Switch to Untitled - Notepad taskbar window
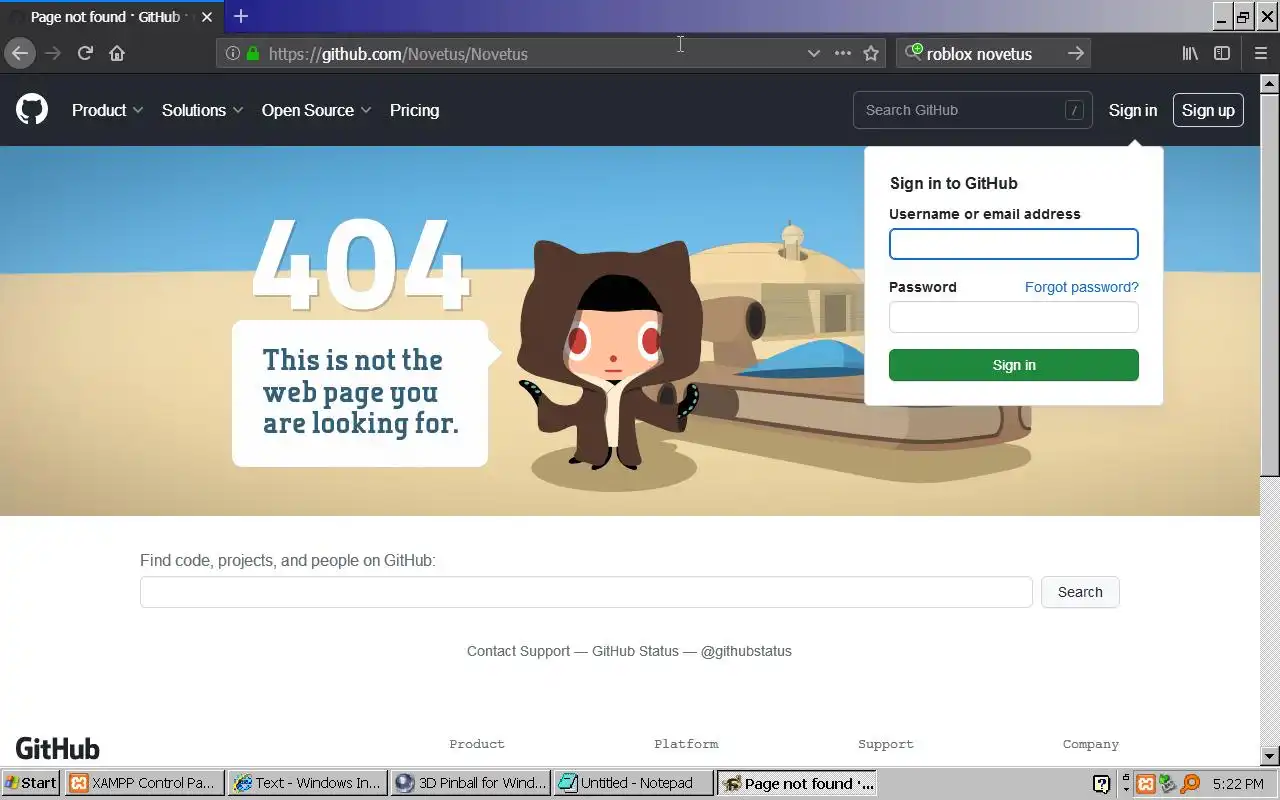 pos(634,783)
